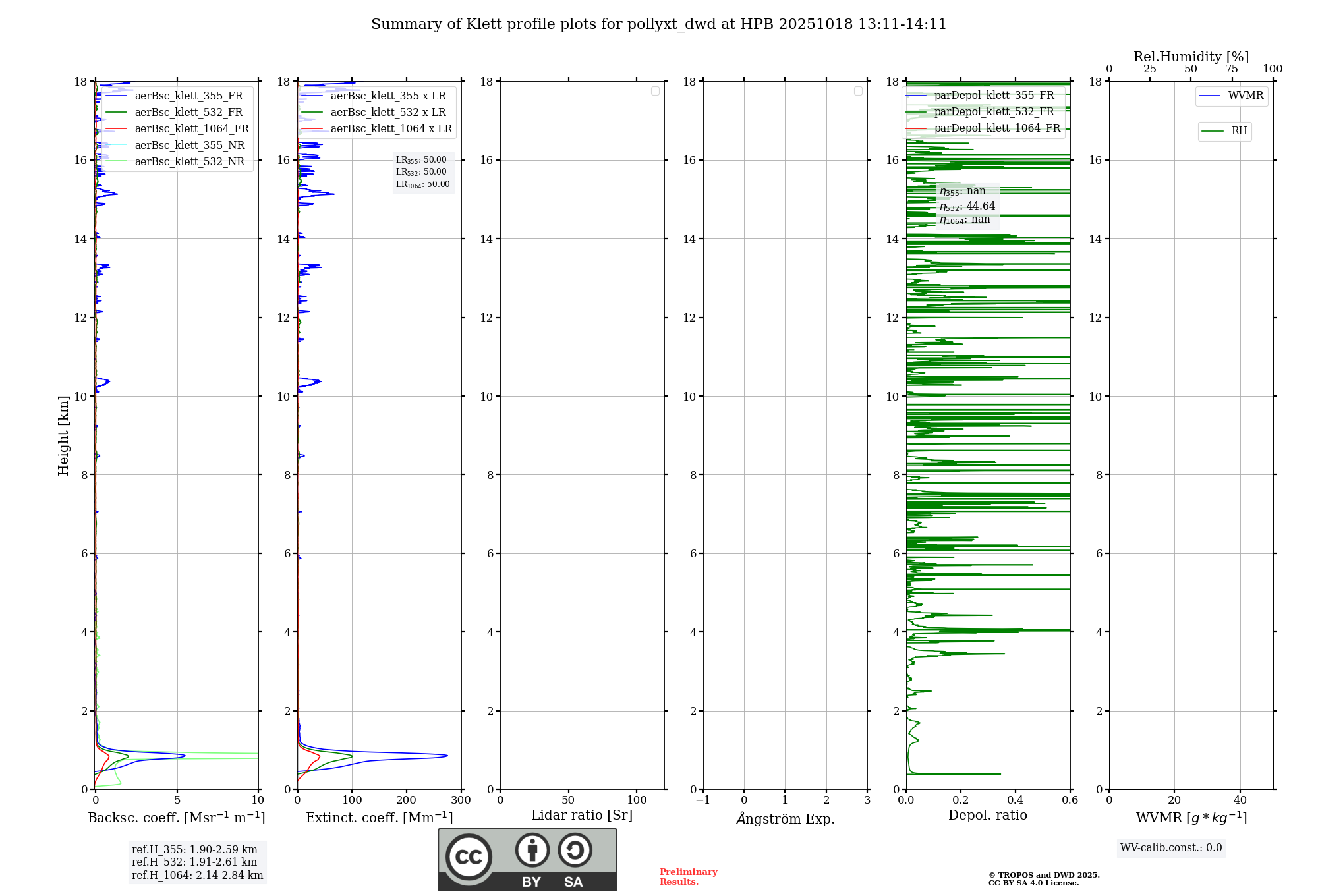Click the Rel.Humidity [%] top axis label

tap(1191, 57)
